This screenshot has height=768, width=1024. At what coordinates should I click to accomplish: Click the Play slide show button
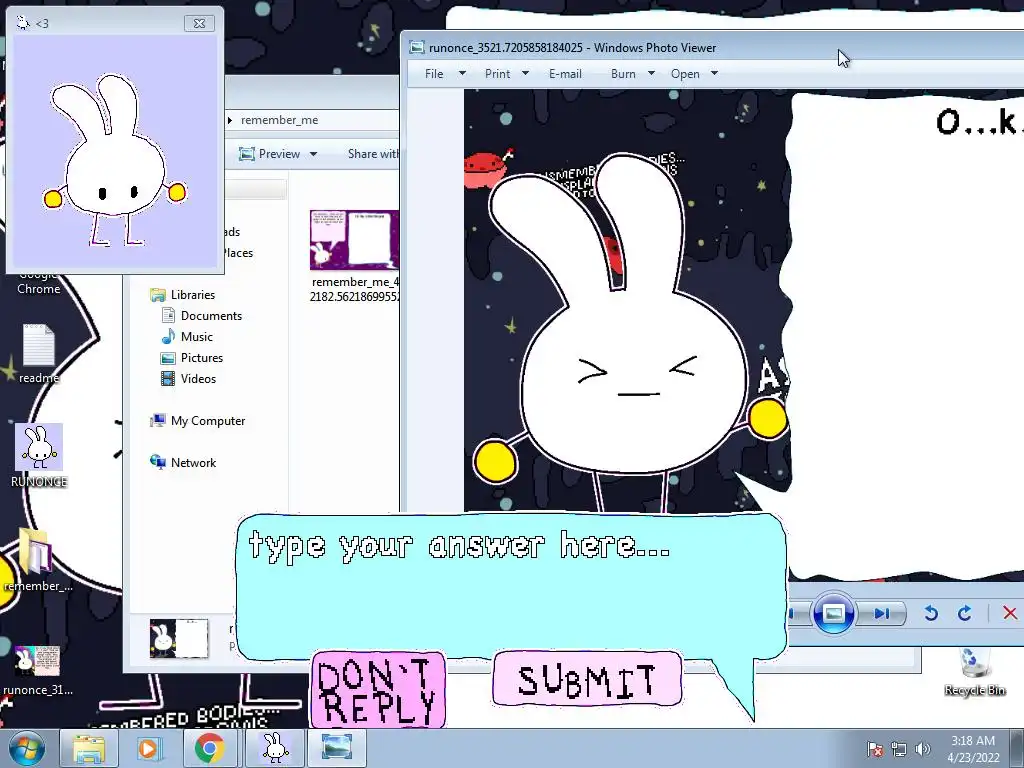tap(833, 613)
